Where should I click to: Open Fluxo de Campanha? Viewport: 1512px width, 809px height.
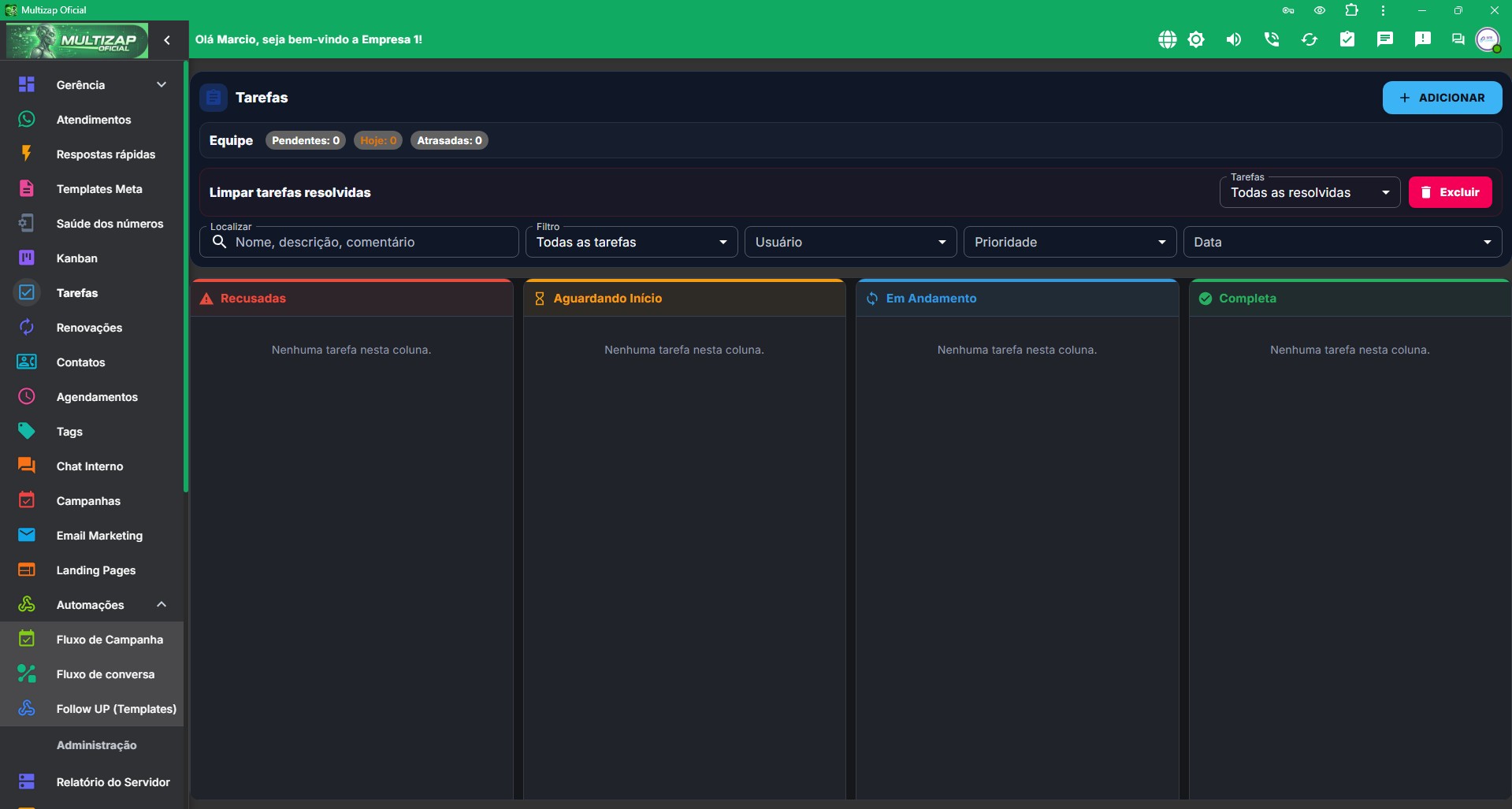(91, 640)
